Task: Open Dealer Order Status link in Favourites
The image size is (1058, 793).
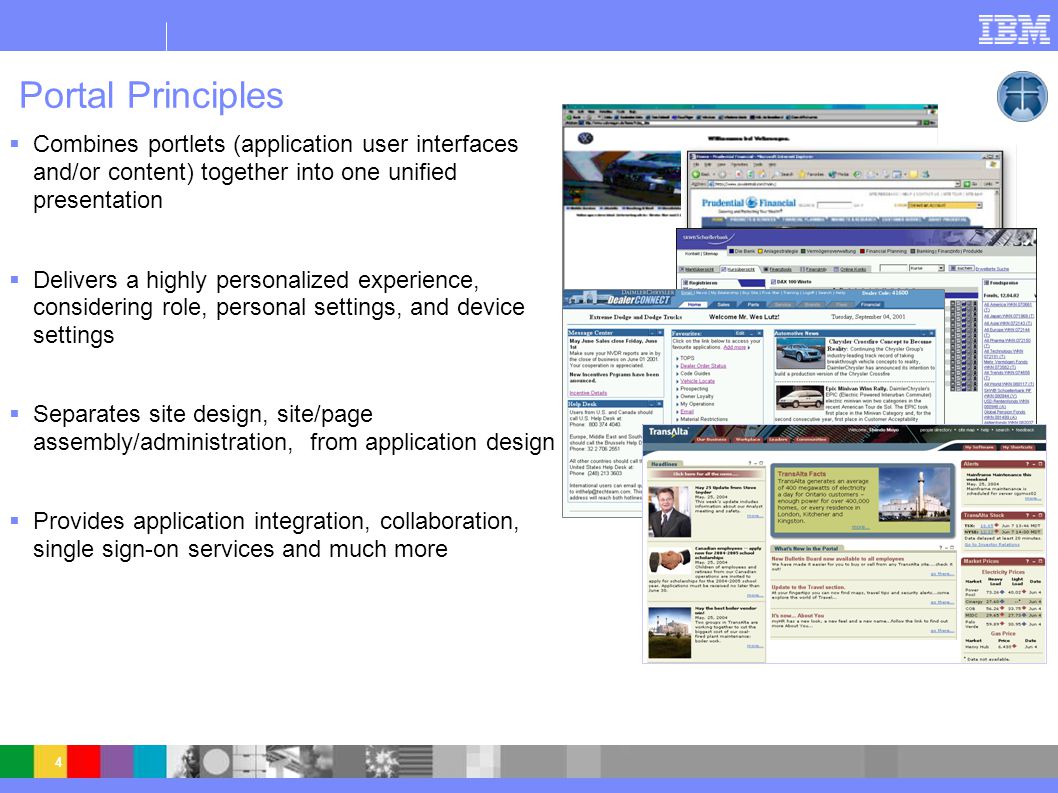Action: 703,366
